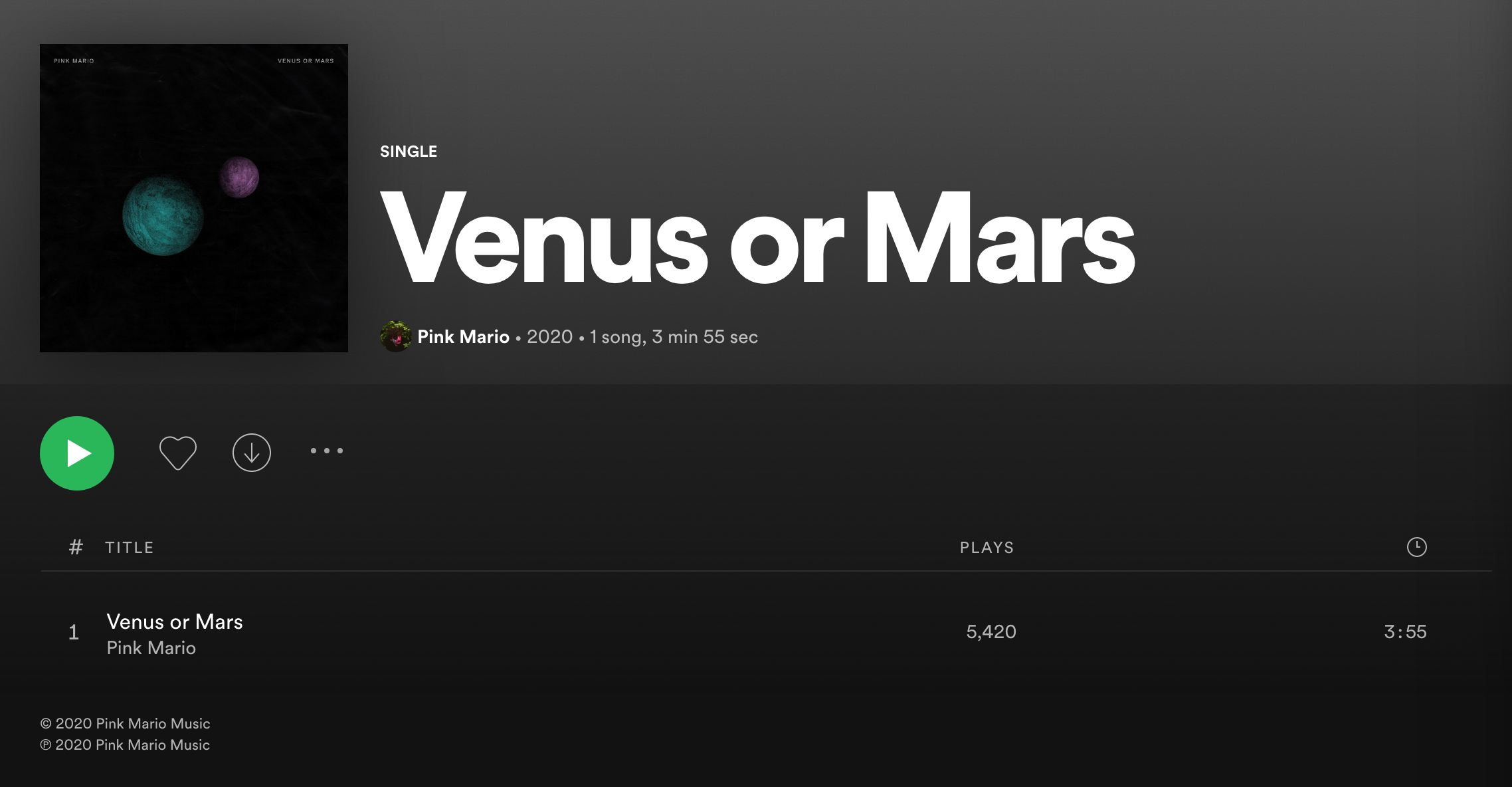1512x787 pixels.
Task: Click the large Venus or Mars heading
Action: (x=757, y=238)
